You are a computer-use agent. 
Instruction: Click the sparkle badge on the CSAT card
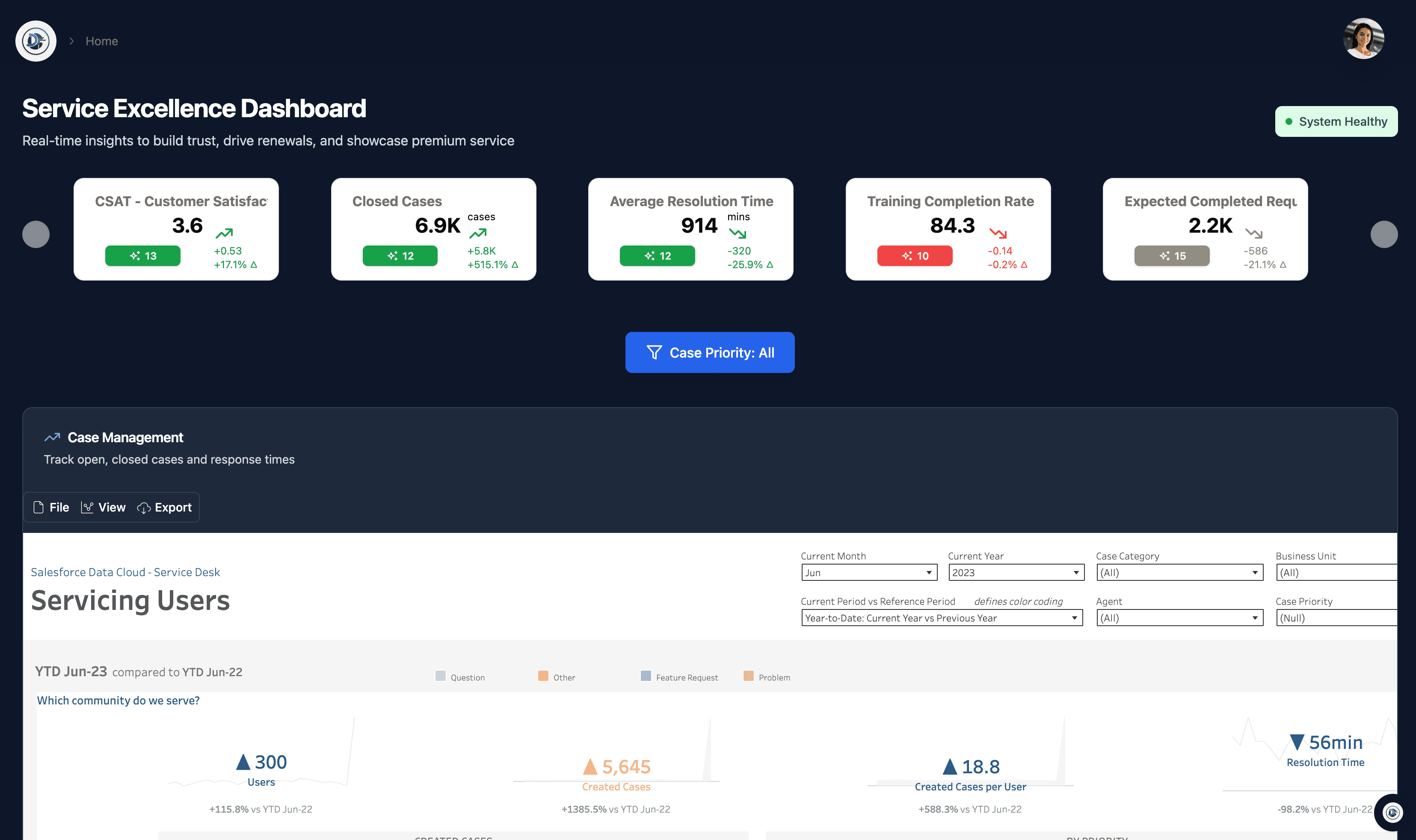[143, 255]
